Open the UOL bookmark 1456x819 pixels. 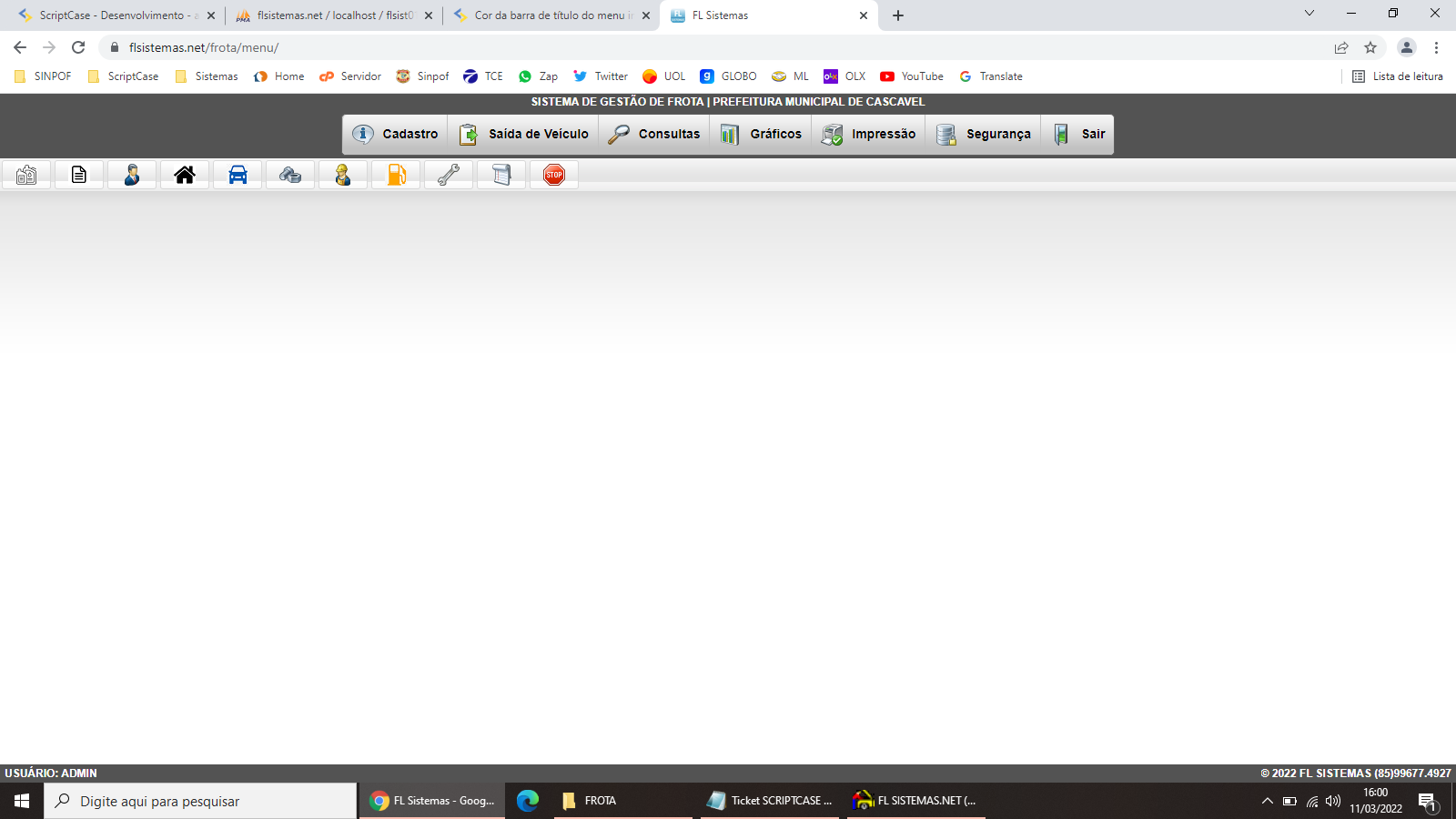coord(664,76)
